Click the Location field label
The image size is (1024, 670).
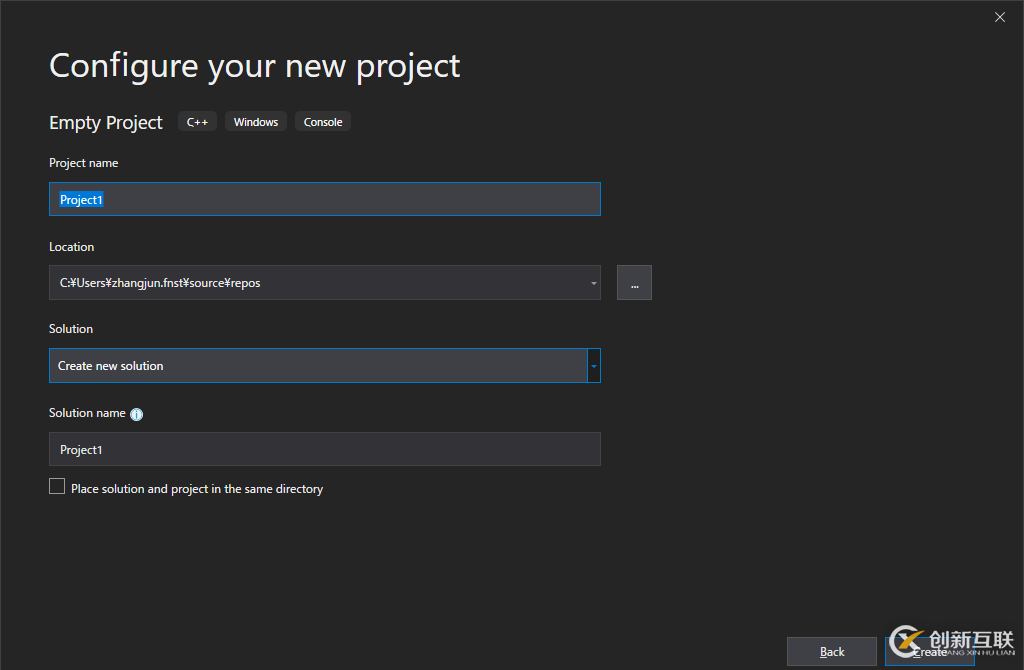[x=72, y=247]
